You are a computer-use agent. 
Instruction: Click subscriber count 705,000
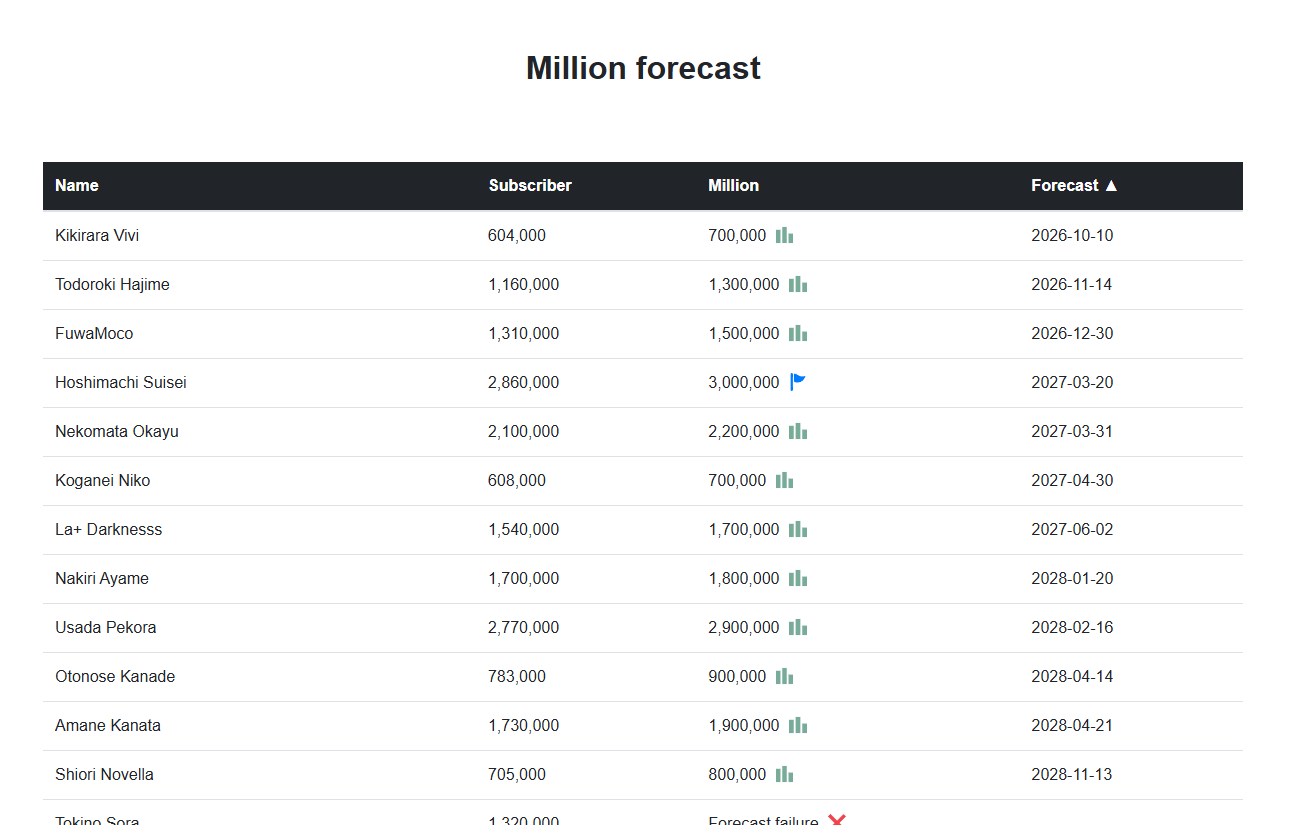click(x=517, y=775)
